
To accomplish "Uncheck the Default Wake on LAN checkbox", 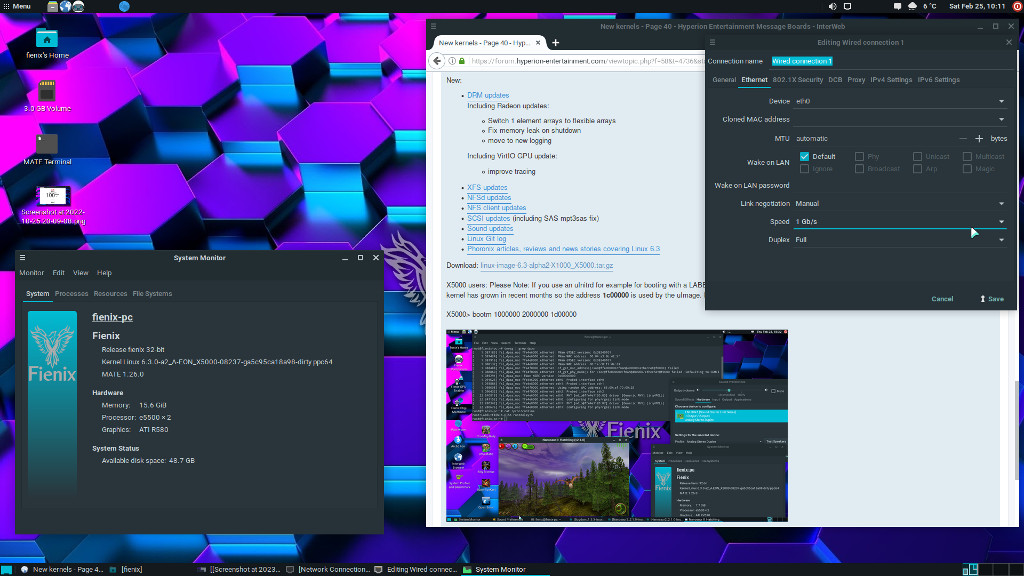I will pos(805,157).
